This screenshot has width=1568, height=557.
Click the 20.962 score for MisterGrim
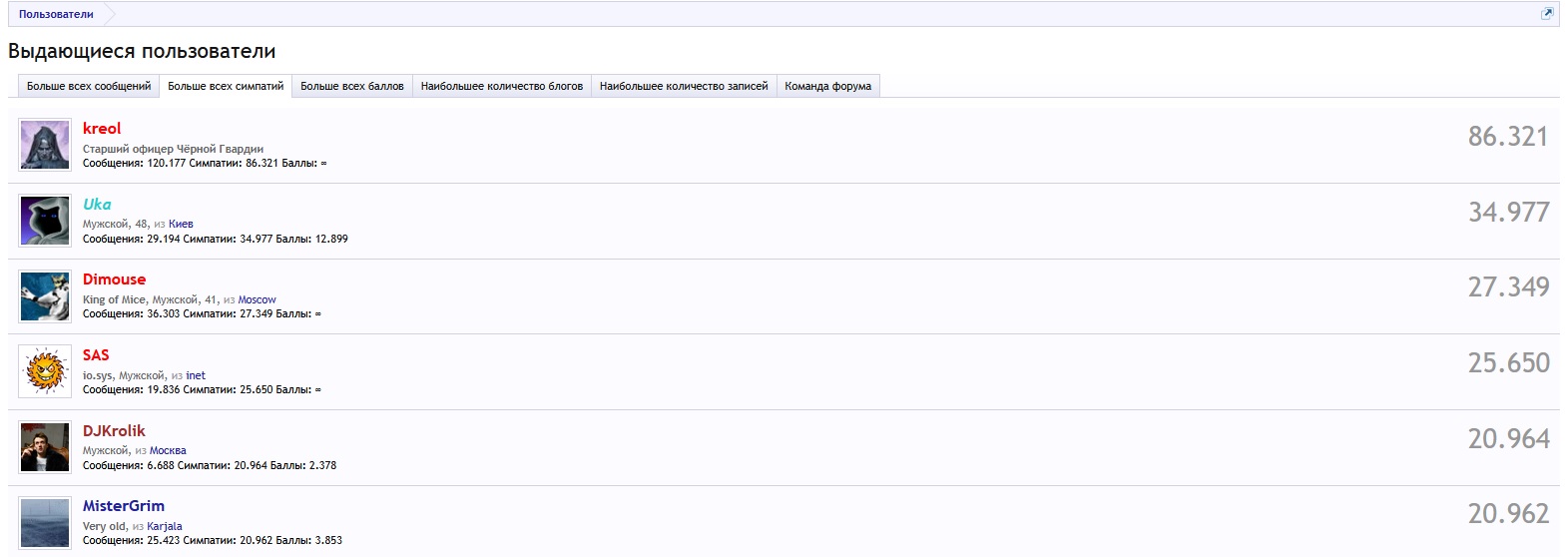pos(1508,514)
